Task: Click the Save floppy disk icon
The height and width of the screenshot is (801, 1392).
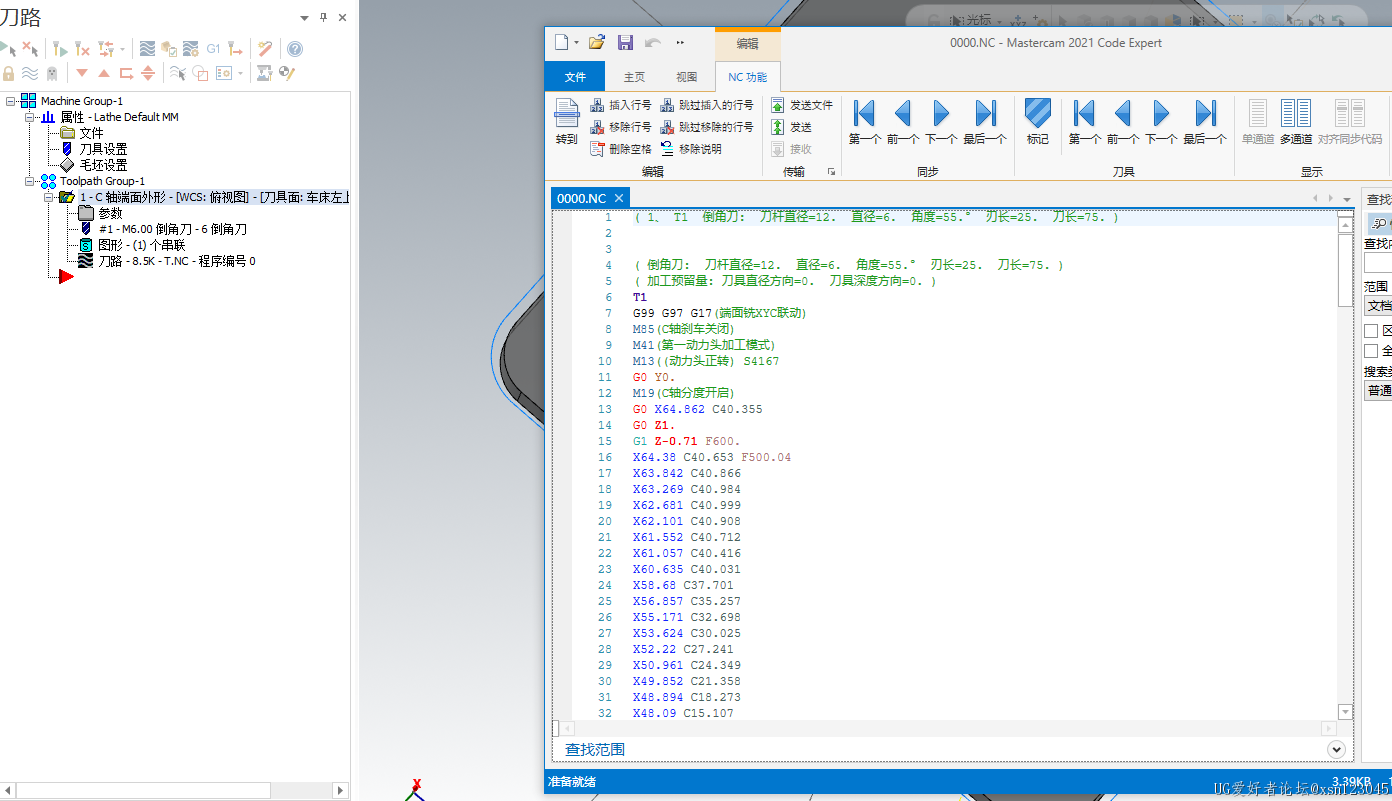Action: click(x=625, y=42)
